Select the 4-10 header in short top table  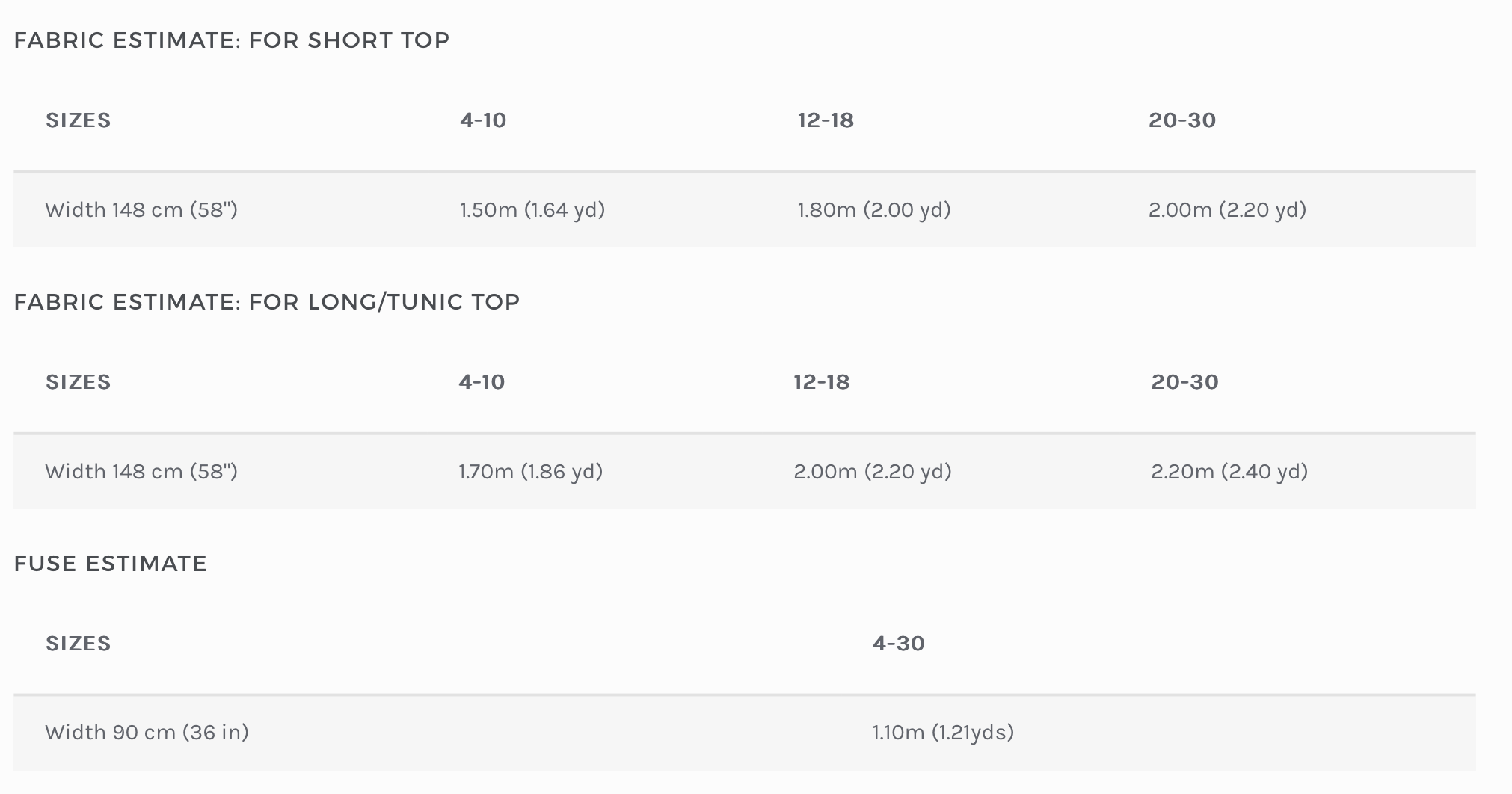(x=483, y=120)
